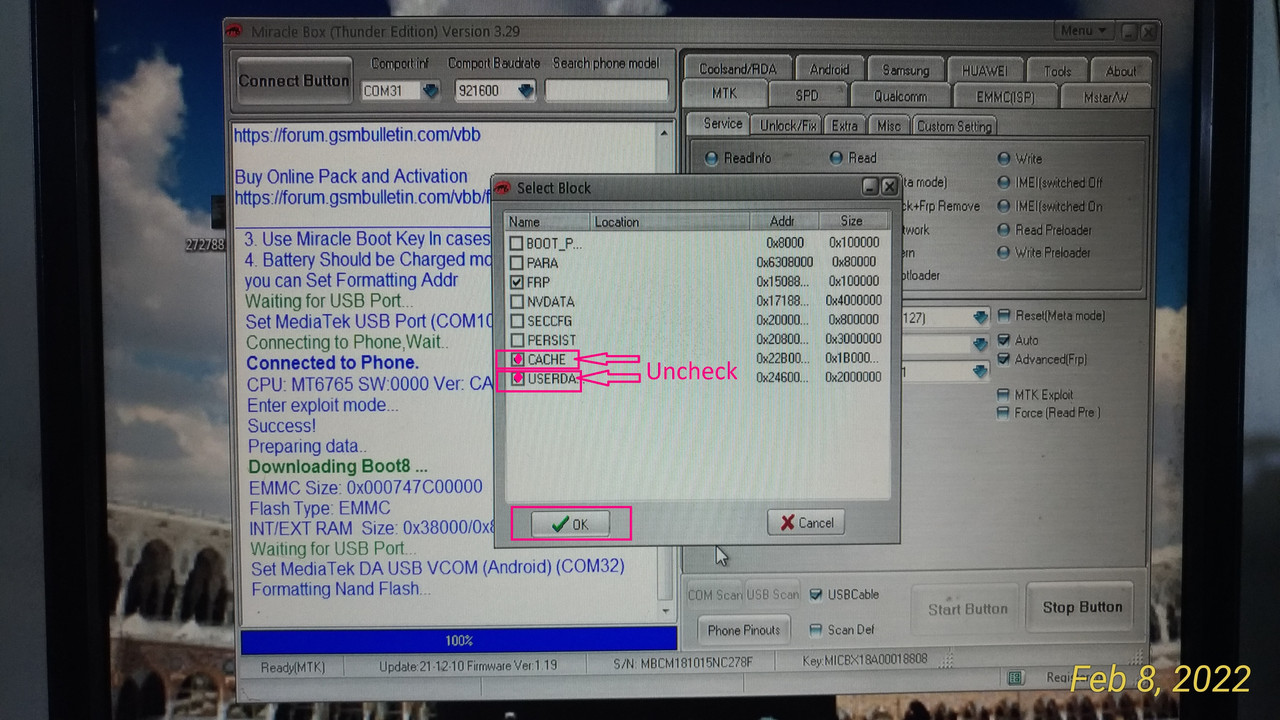Viewport: 1280px width, 720px height.
Task: Select the PERSIST block checkbox
Action: tap(516, 340)
